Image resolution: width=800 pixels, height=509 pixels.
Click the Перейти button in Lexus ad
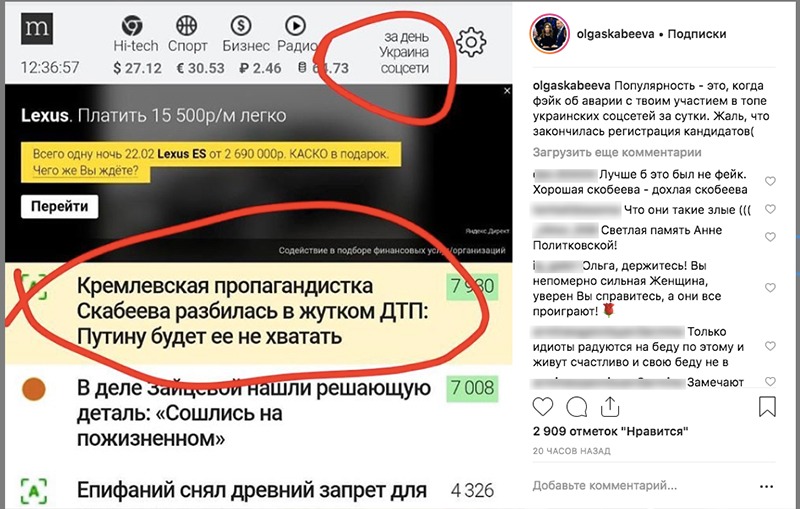click(60, 207)
